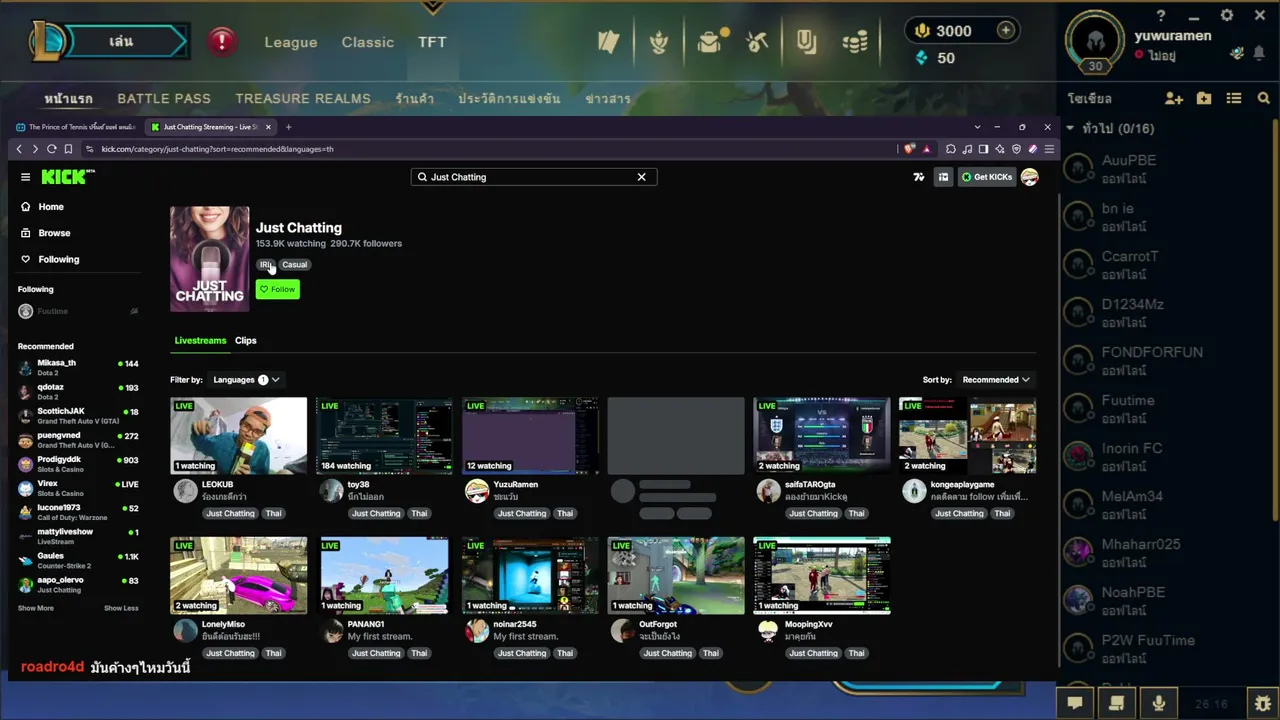Close the Just Chatting Streaming tab
This screenshot has height=720, width=1280.
[x=268, y=127]
